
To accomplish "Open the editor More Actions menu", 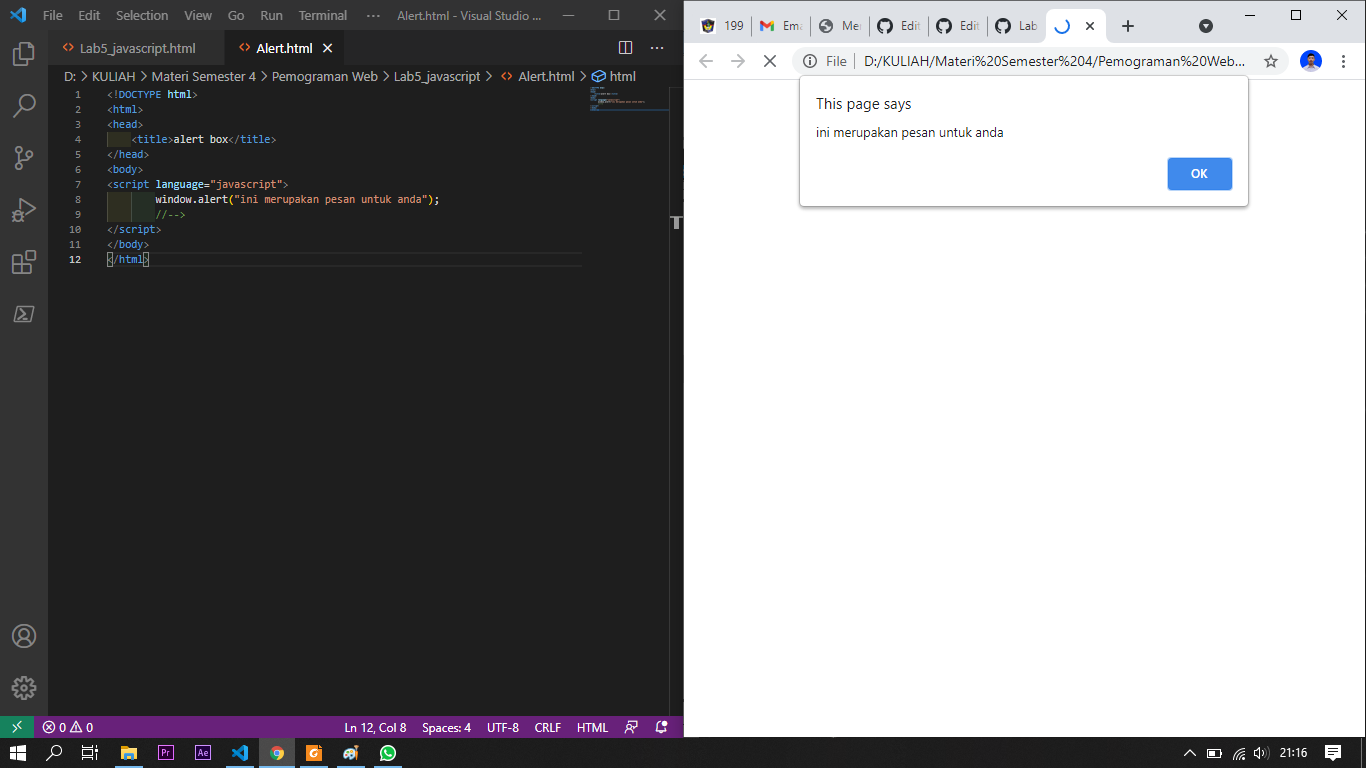I will [x=657, y=47].
